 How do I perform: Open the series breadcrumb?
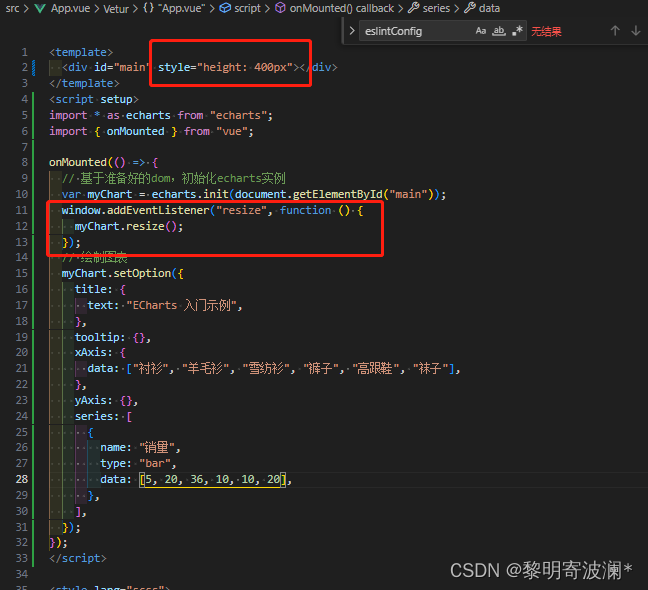[x=436, y=8]
